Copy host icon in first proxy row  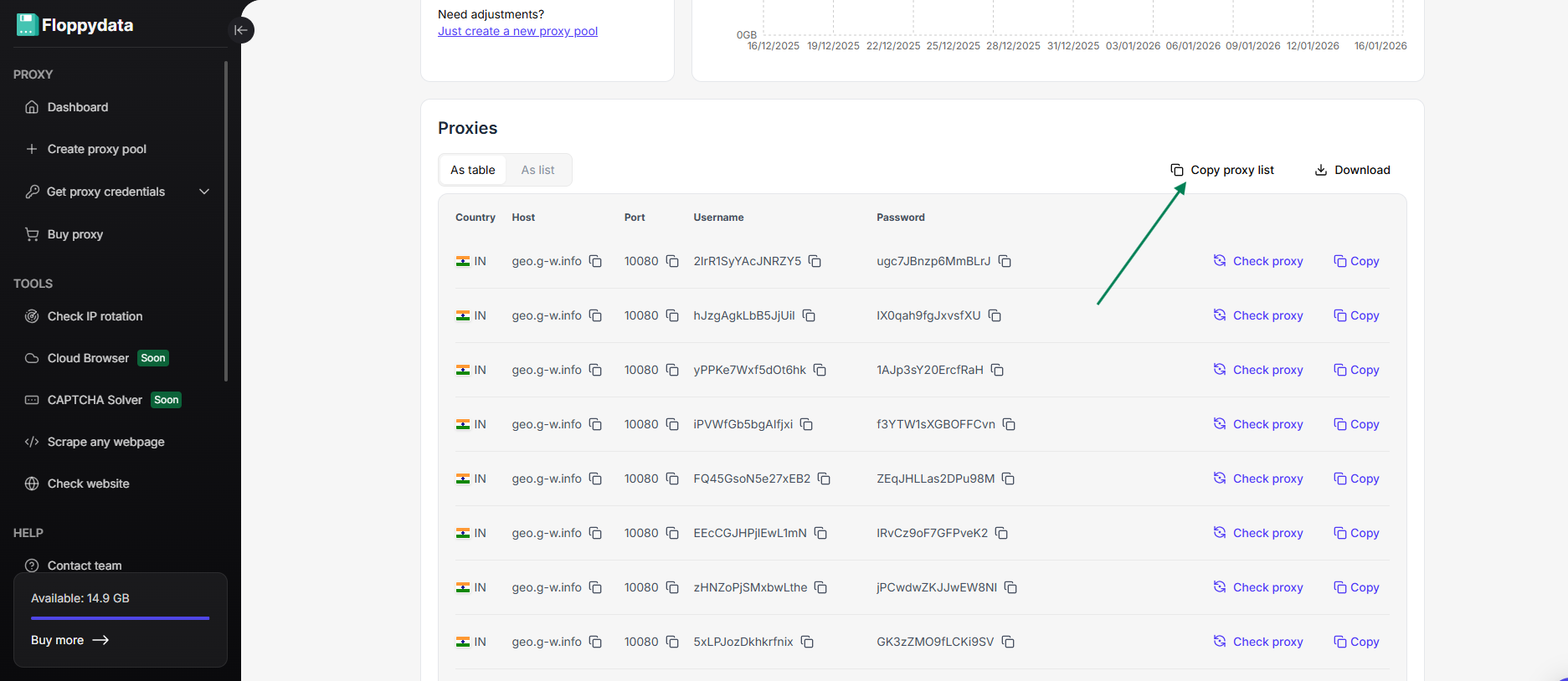(x=595, y=261)
